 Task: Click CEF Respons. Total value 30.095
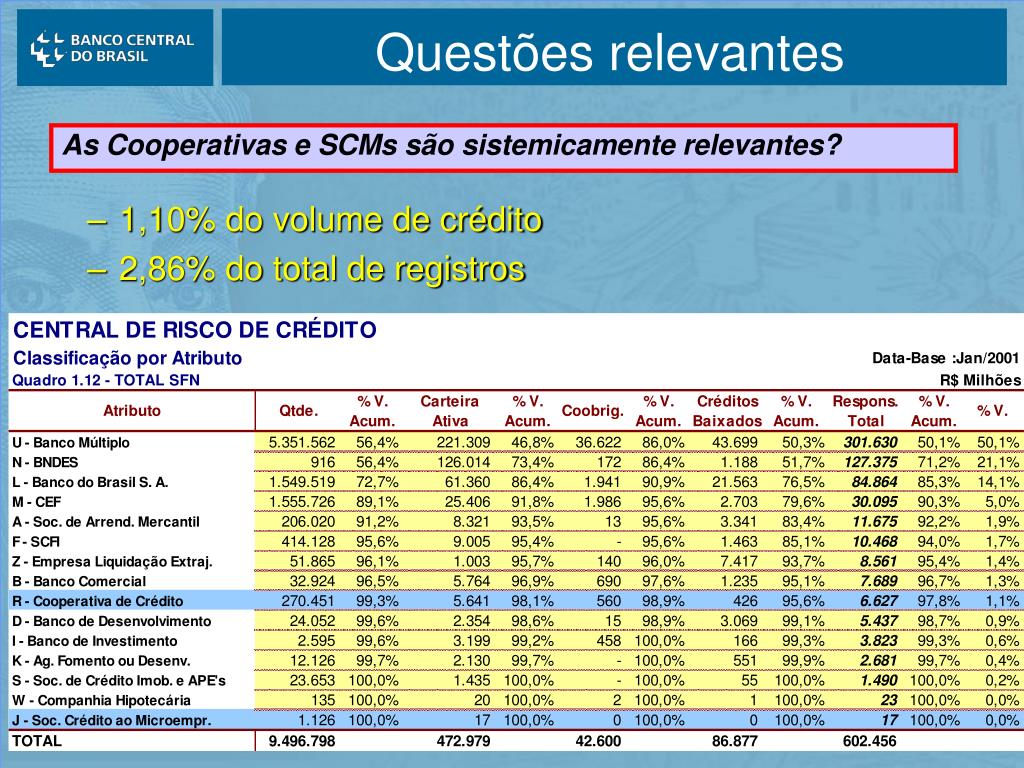(875, 502)
